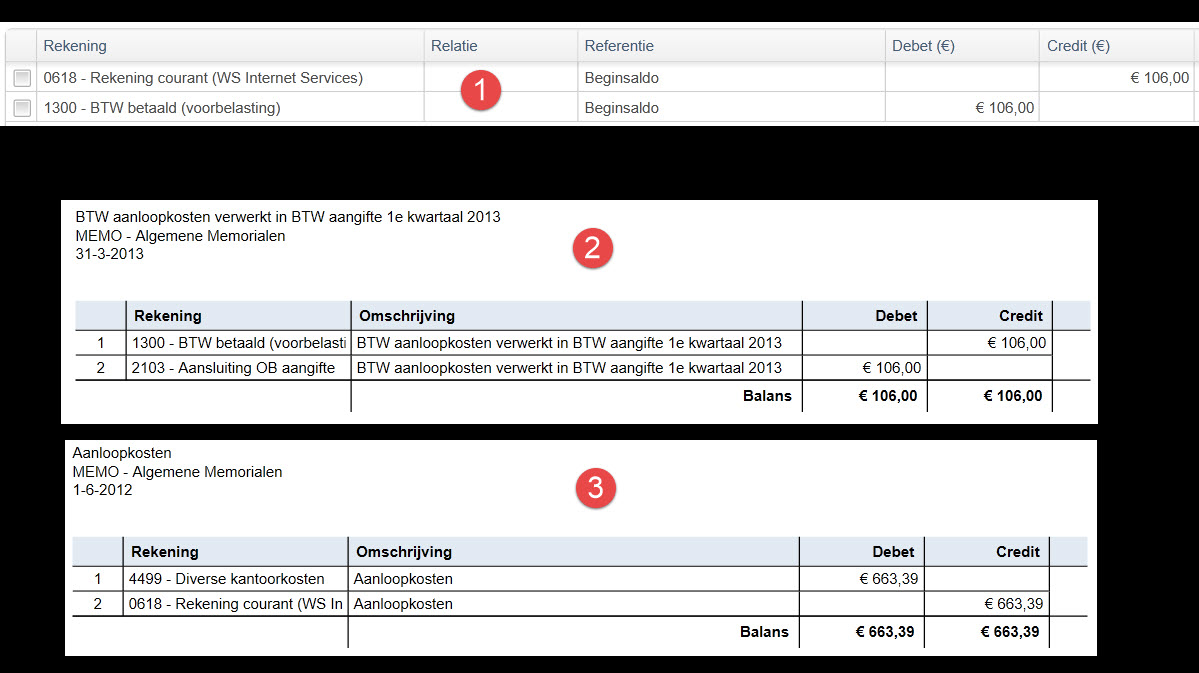Open the 0618 - Rekening courant (WS Internet Services) entry
The width and height of the screenshot is (1199, 673).
[203, 78]
